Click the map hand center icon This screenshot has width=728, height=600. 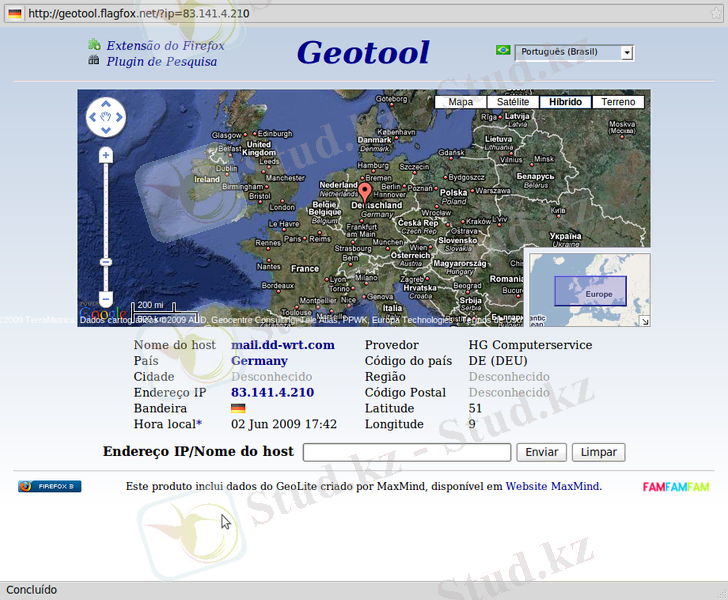coord(106,117)
